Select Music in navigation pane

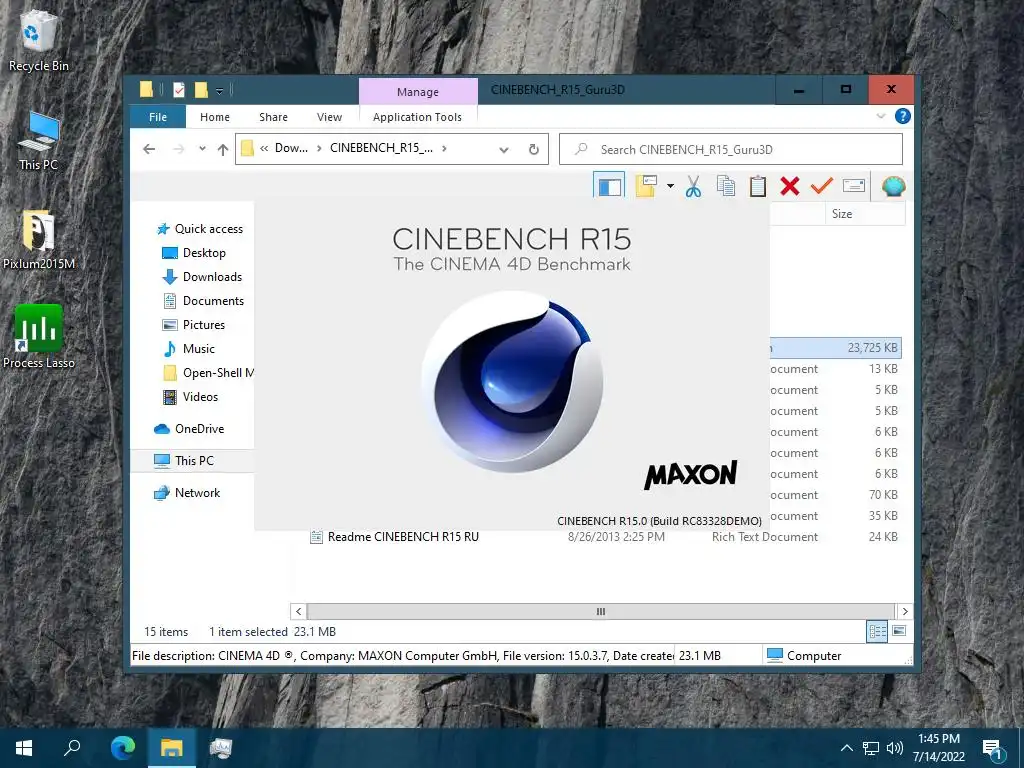[189, 349]
